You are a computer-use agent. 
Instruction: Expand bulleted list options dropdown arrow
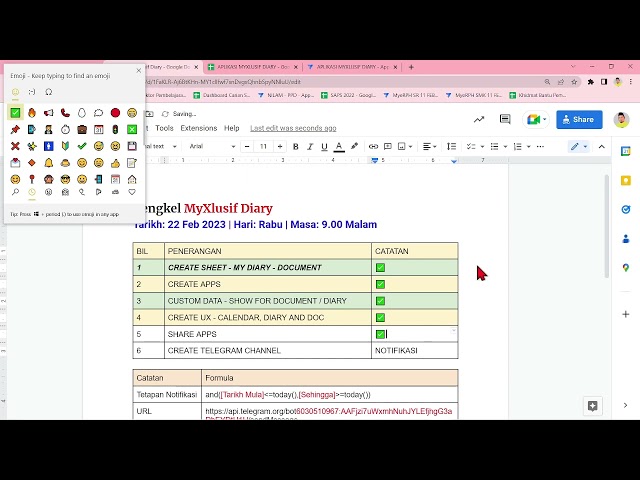click(x=505, y=147)
